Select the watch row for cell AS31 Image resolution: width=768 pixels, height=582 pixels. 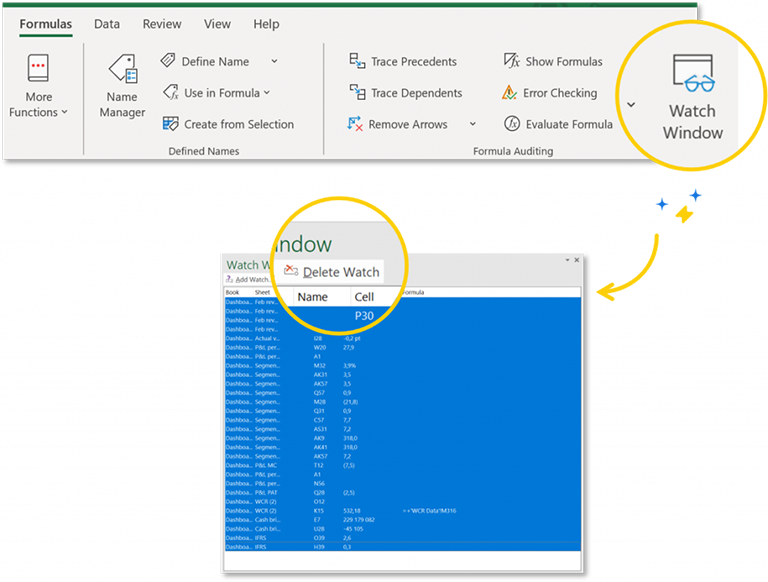point(403,429)
